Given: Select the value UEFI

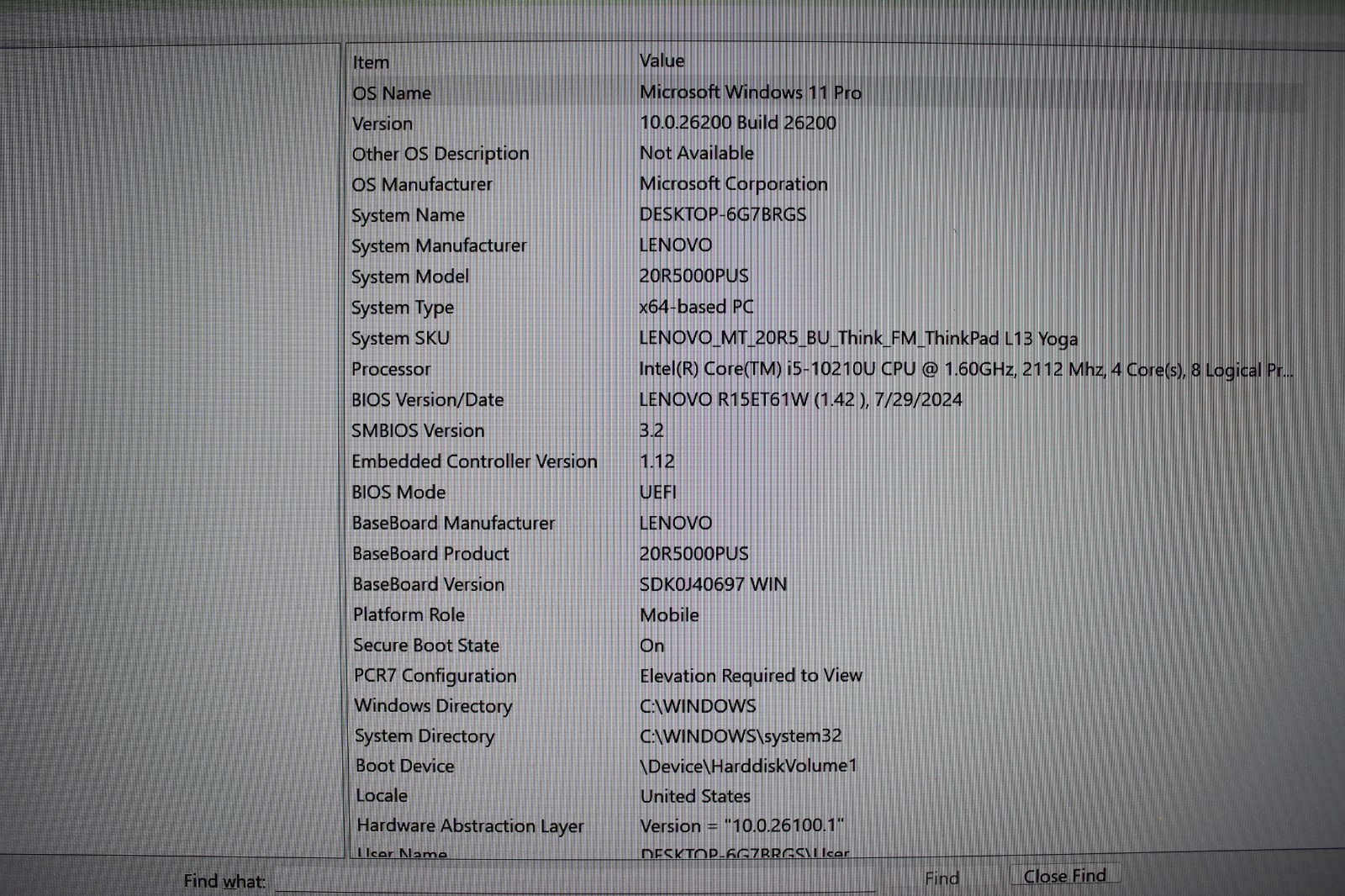Looking at the screenshot, I should click(x=657, y=492).
